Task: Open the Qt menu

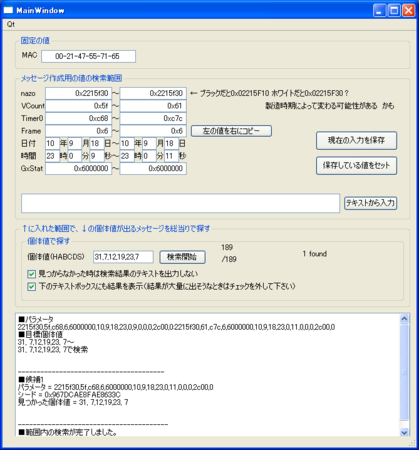Action: tap(11, 24)
